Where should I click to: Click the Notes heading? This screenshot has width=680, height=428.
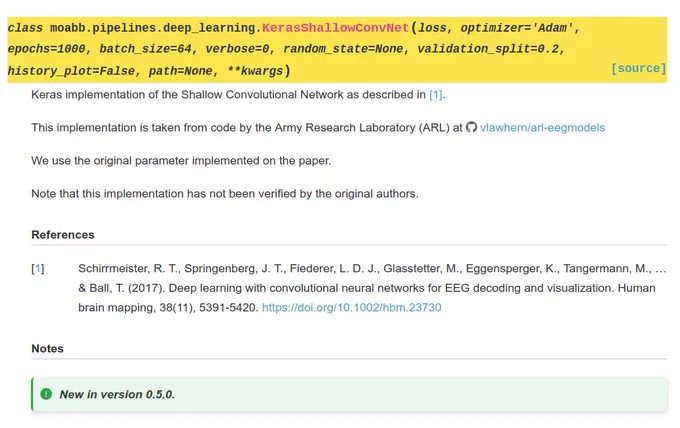47,349
